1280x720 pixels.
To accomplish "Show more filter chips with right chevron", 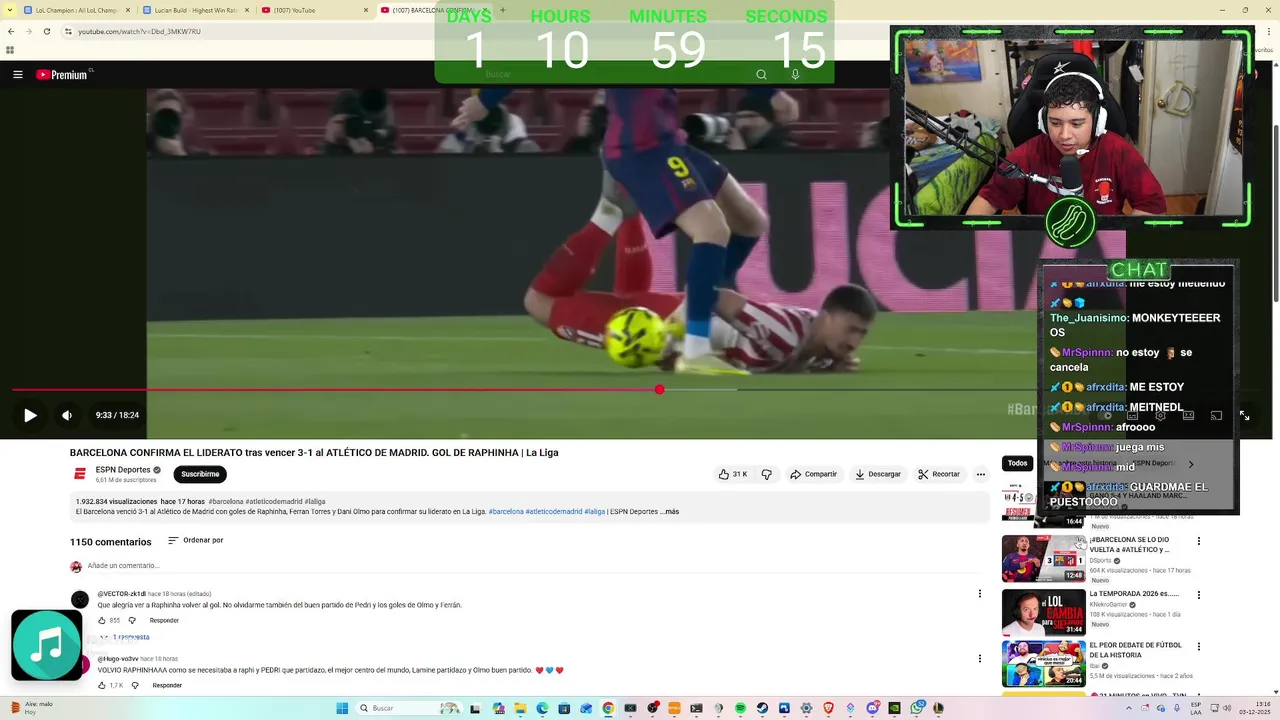I will [x=1190, y=464].
